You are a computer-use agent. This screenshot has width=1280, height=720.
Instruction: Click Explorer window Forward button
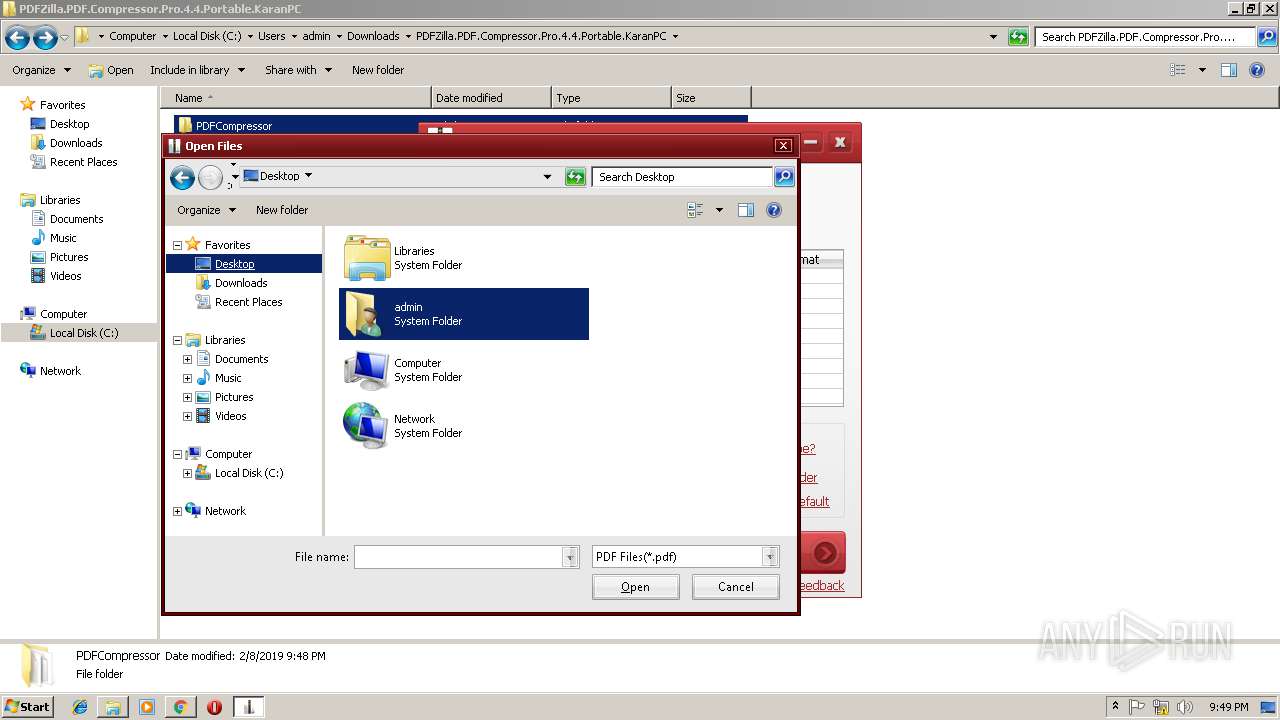click(x=45, y=38)
